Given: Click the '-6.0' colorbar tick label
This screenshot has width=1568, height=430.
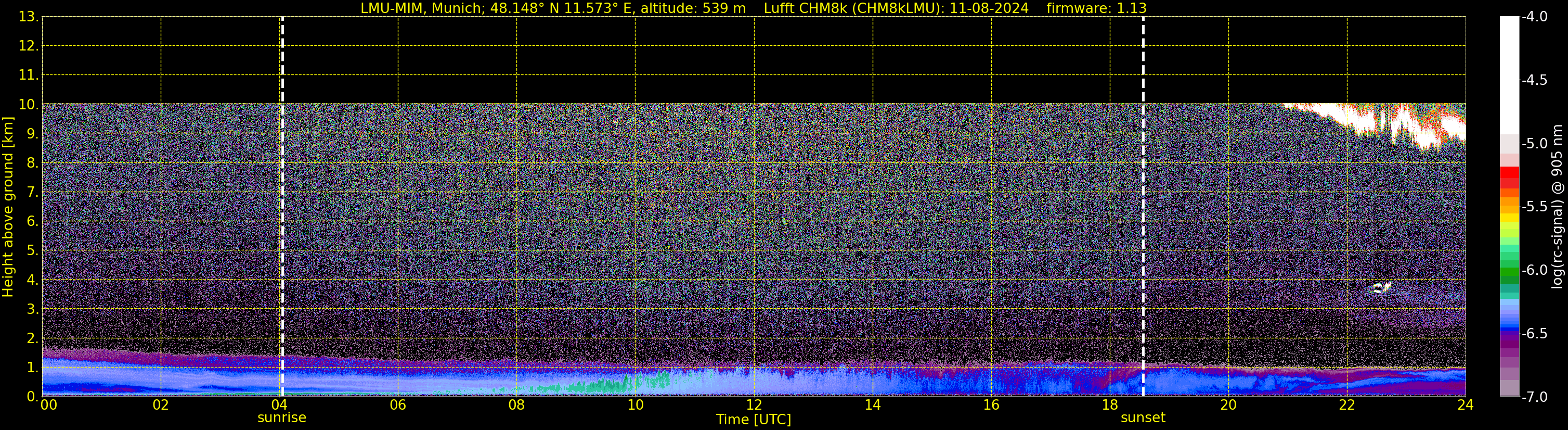Looking at the screenshot, I should [1534, 270].
